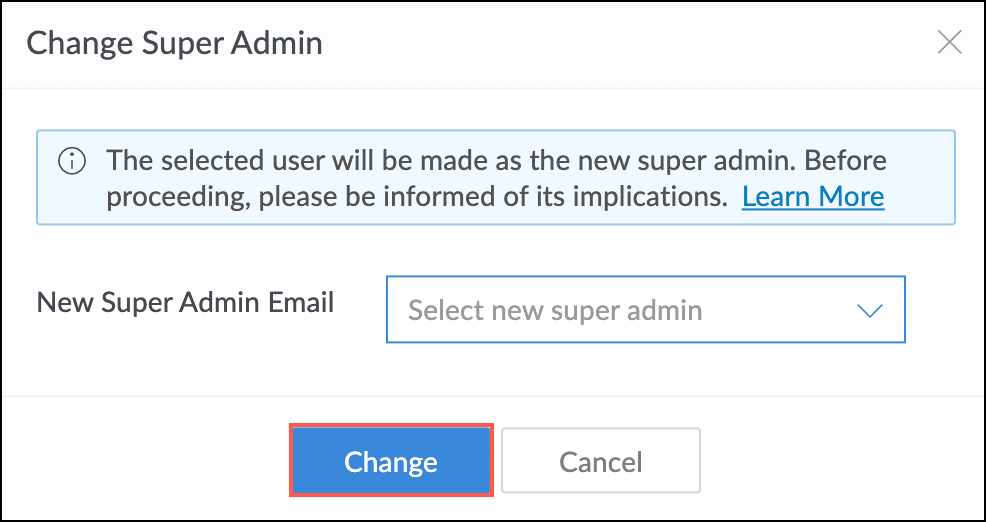Open the 'Select new super admin' combo box
The image size is (986, 522).
pyautogui.click(x=645, y=310)
